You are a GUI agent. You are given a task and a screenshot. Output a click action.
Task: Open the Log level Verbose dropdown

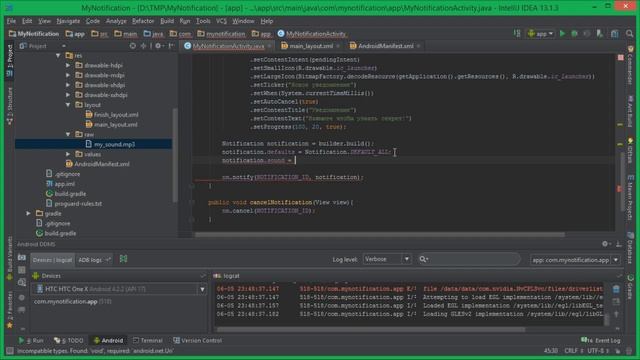coord(387,259)
